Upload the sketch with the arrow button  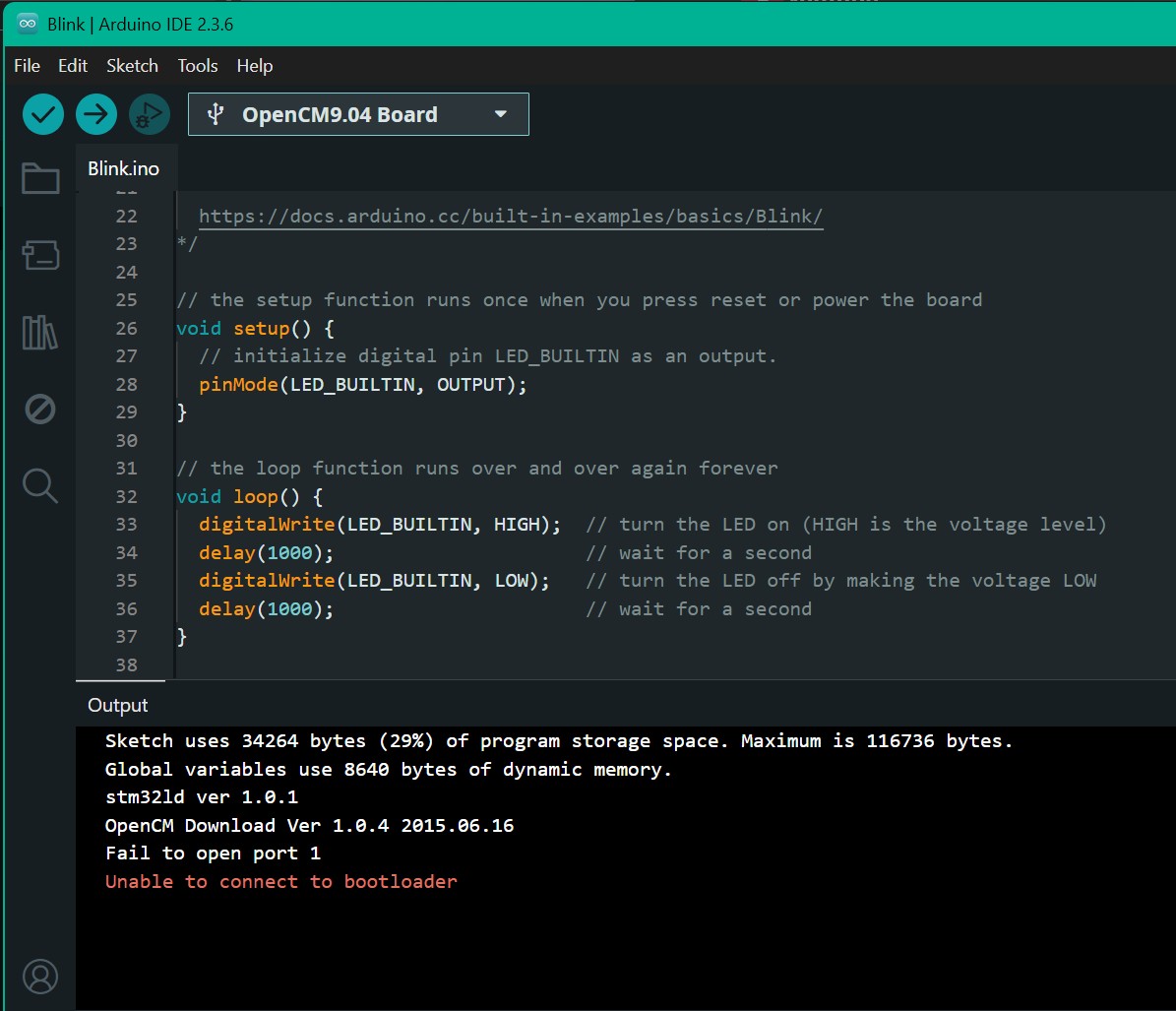pos(96,115)
